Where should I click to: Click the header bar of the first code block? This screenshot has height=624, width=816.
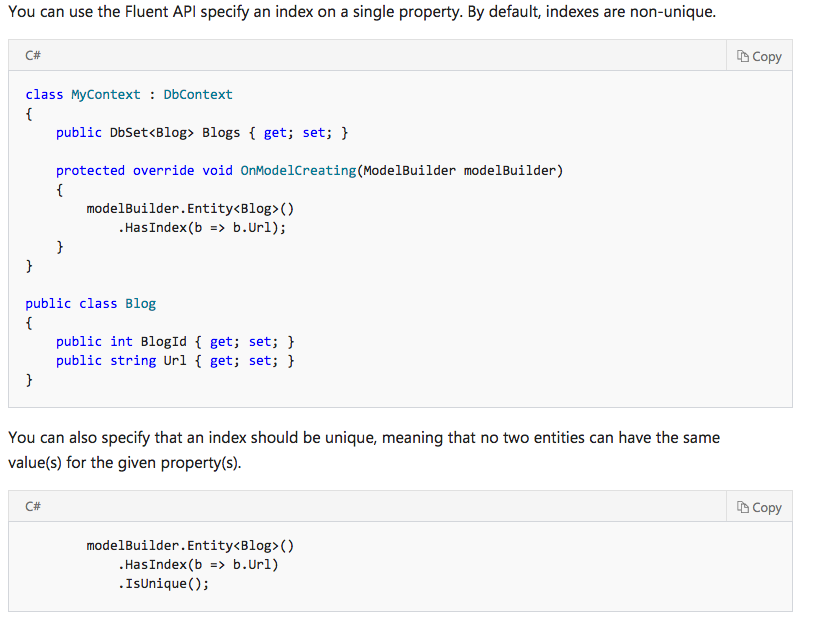pos(400,55)
